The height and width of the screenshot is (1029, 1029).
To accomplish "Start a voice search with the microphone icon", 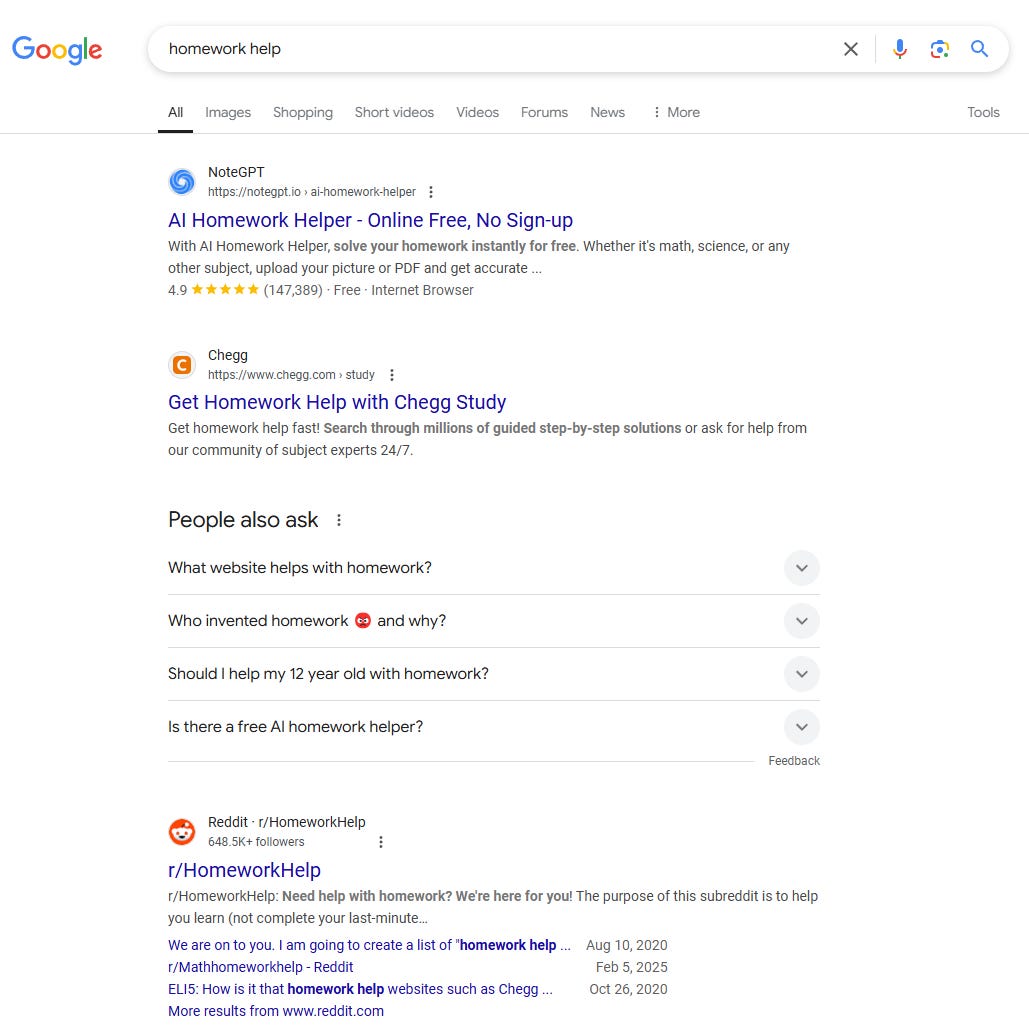I will (x=899, y=48).
